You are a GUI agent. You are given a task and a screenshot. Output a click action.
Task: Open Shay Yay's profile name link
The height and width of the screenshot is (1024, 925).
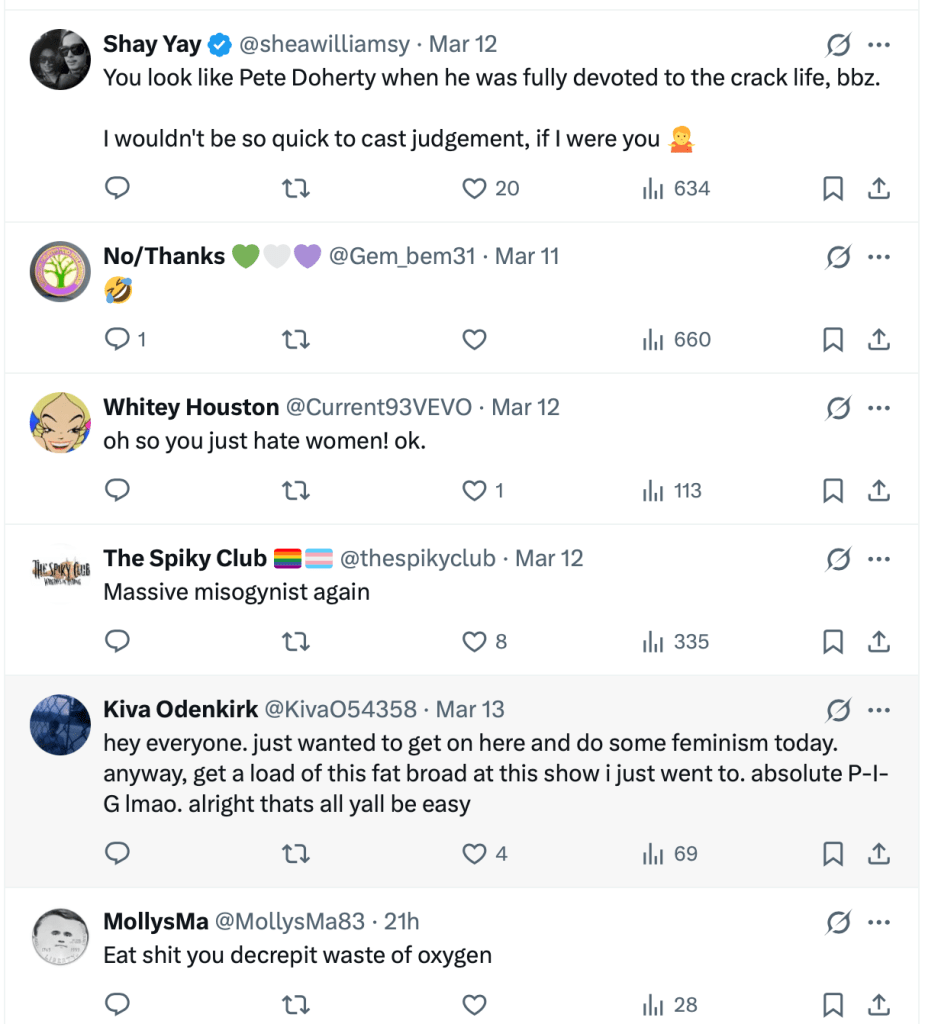150,45
